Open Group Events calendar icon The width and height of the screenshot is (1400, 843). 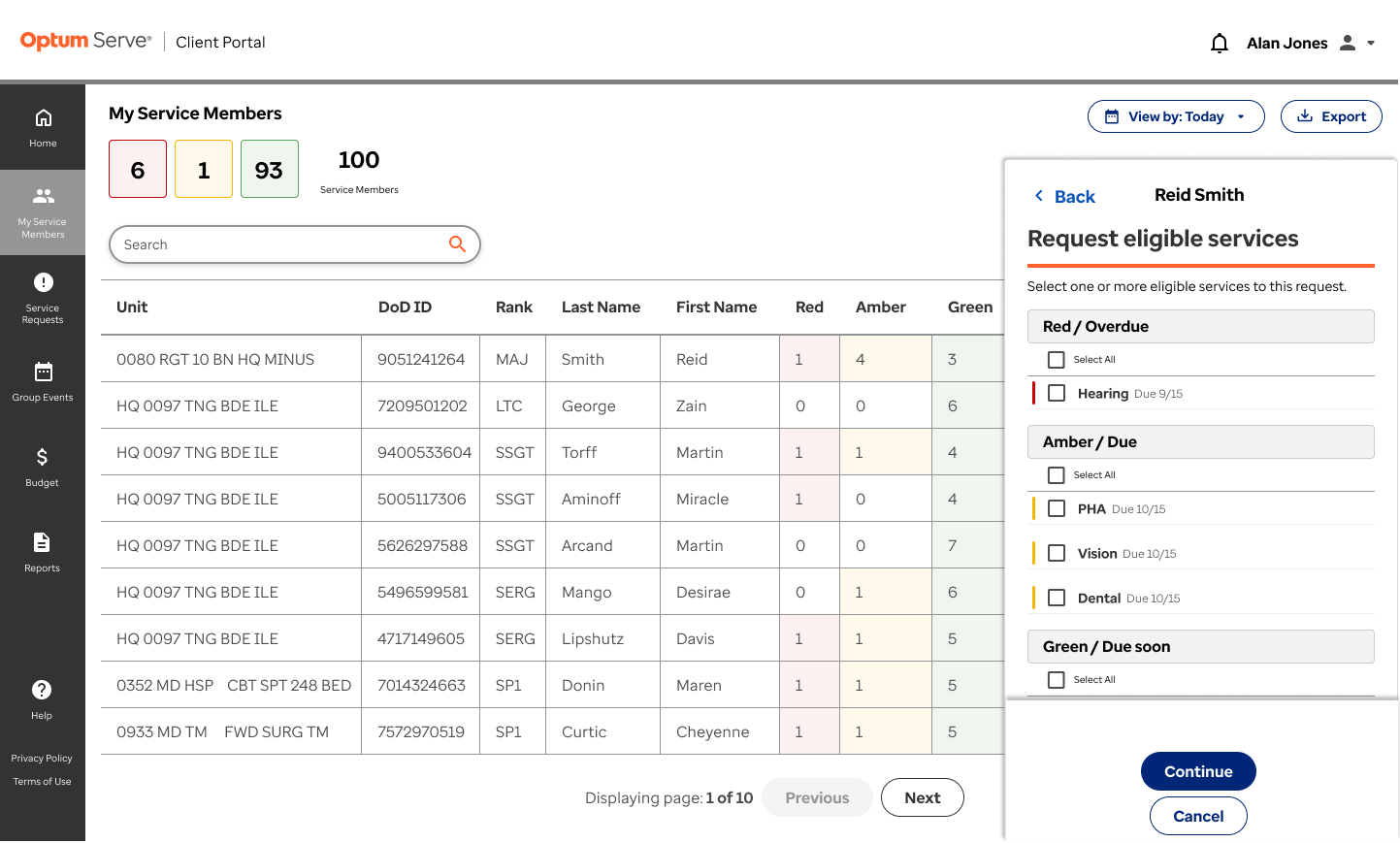[43, 372]
